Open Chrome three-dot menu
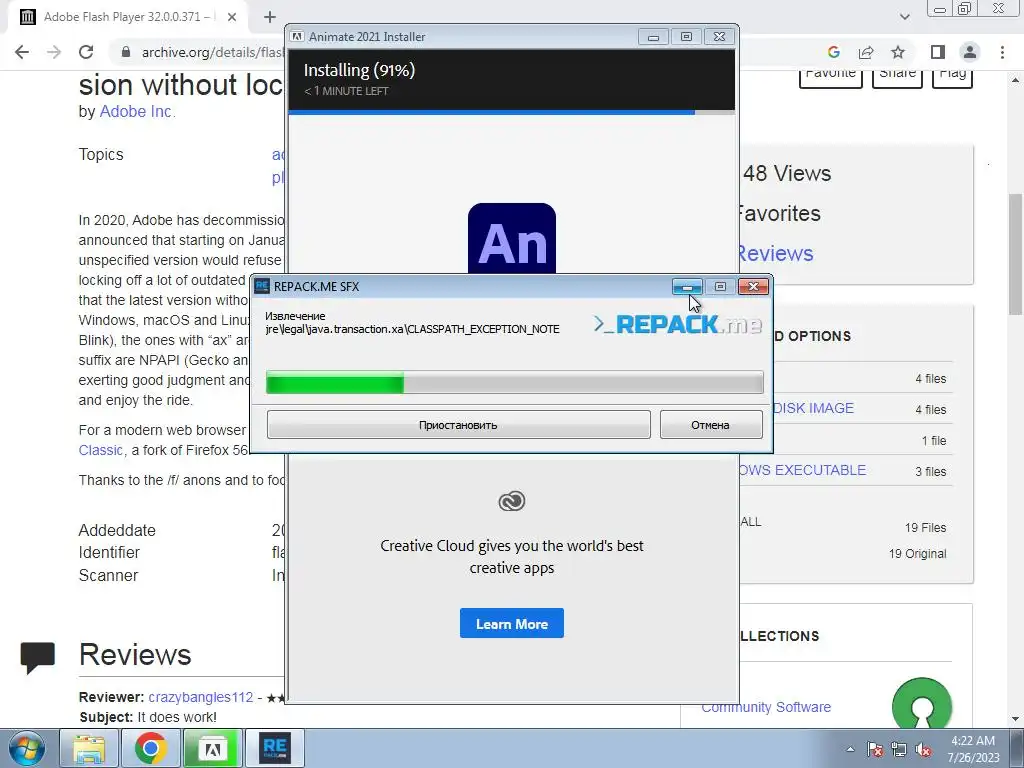Image resolution: width=1024 pixels, height=768 pixels. (1002, 52)
